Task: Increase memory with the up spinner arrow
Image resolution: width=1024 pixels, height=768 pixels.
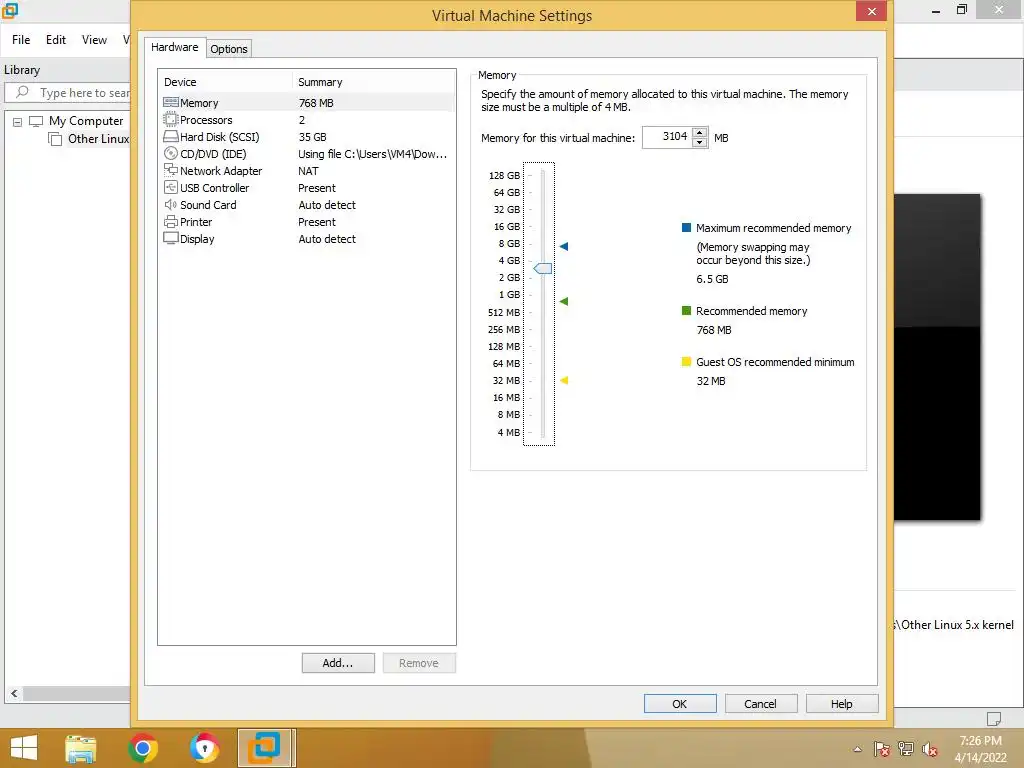Action: point(699,133)
